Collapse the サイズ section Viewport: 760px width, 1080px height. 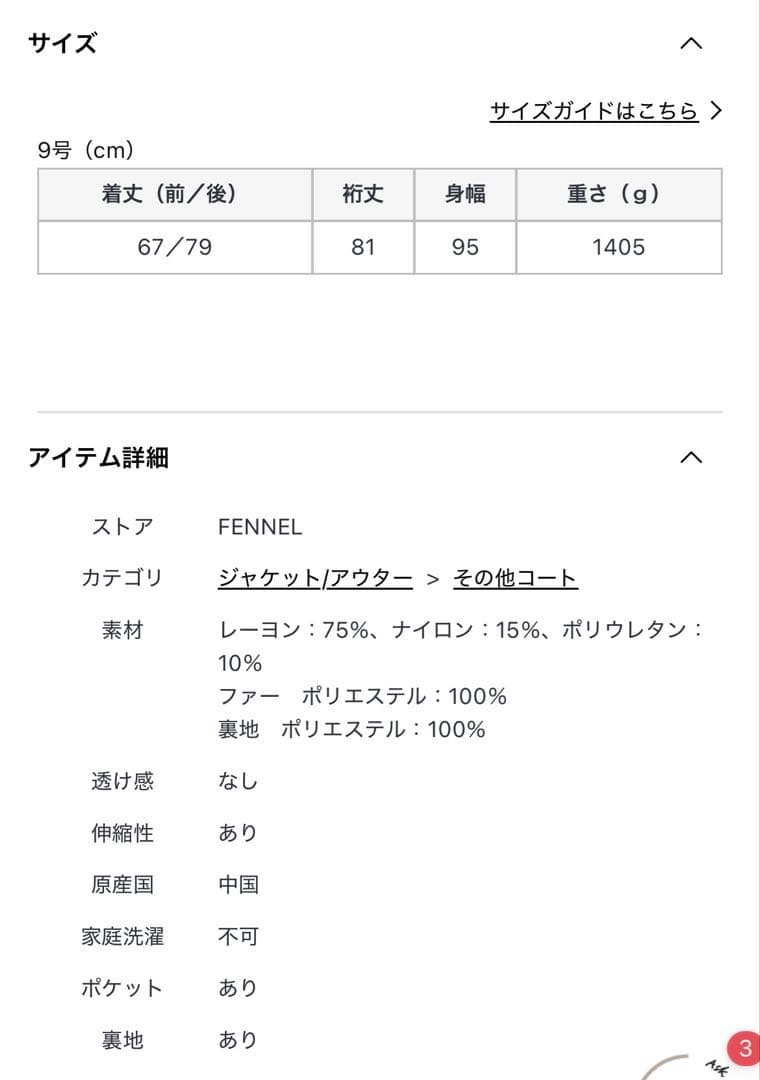[690, 42]
